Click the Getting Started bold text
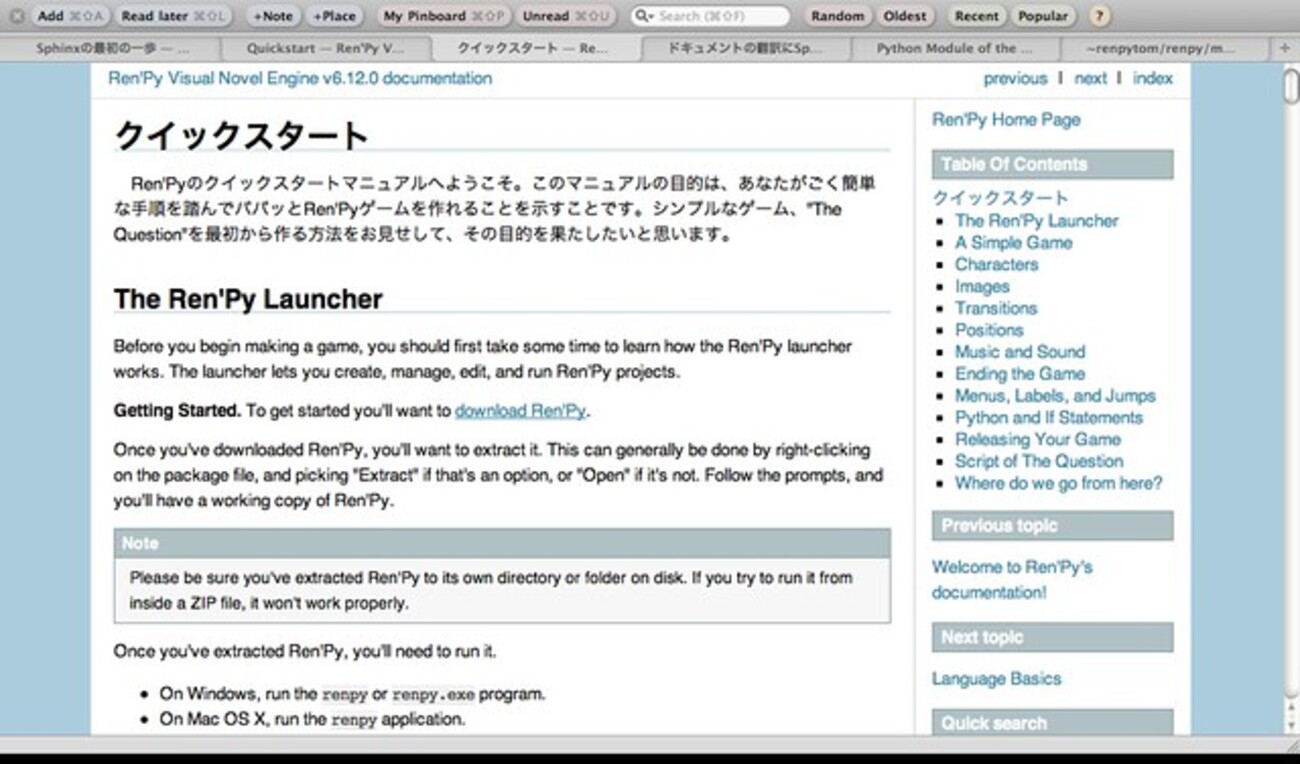 (x=177, y=411)
